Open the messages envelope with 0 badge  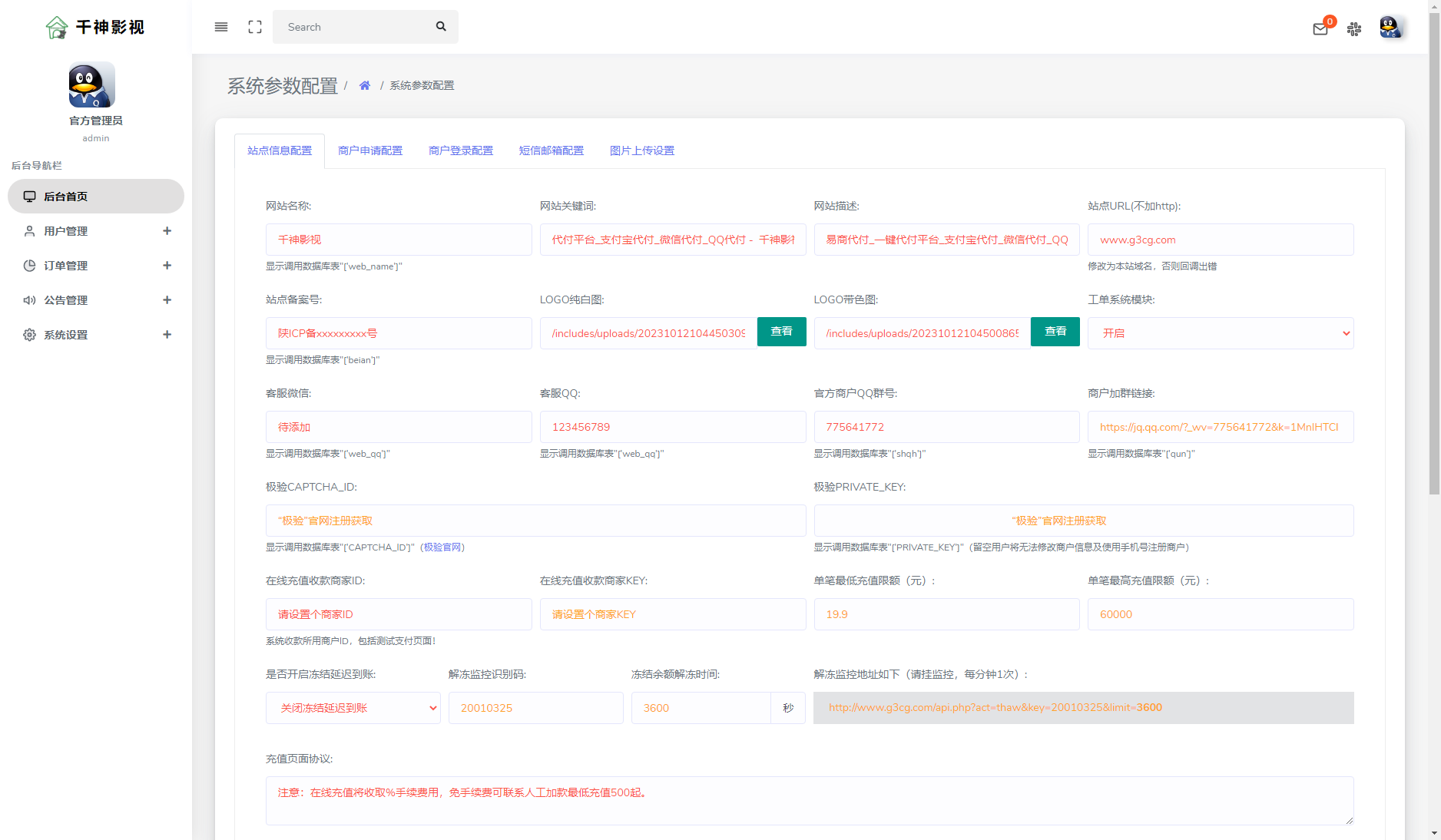pyautogui.click(x=1320, y=28)
